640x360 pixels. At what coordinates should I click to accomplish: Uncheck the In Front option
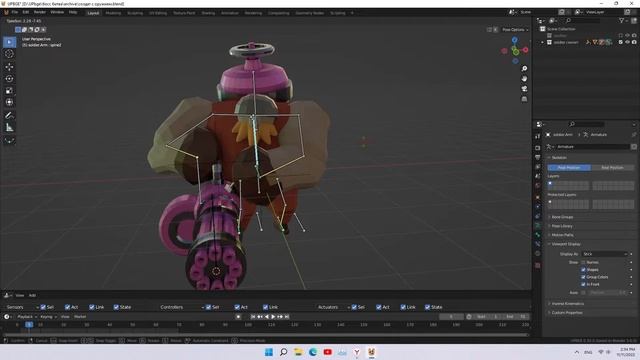tap(583, 284)
